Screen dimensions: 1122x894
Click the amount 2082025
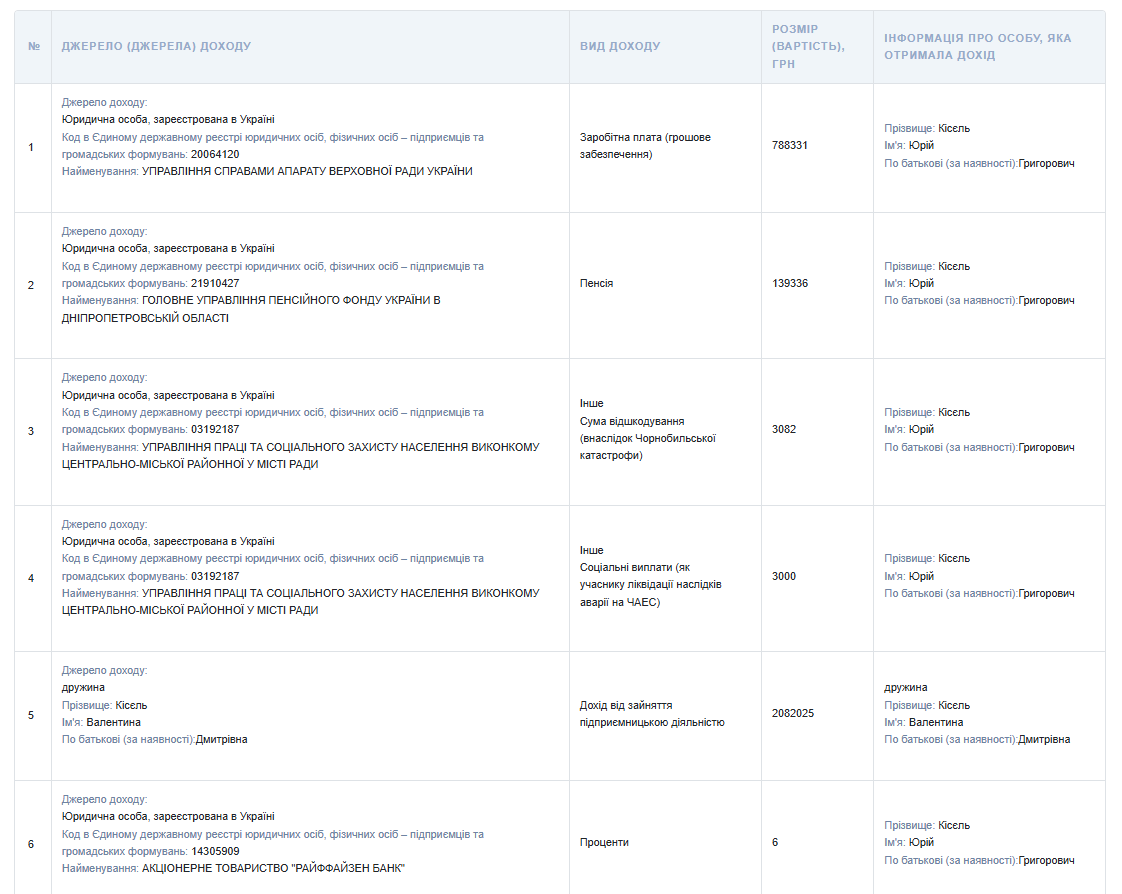793,714
